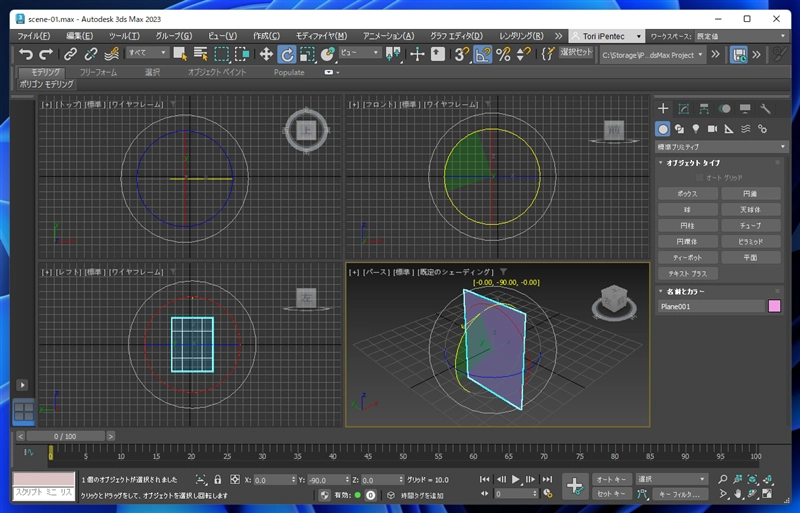800x513 pixels.
Task: Click the TextPlus primitive button
Action: tap(688, 274)
